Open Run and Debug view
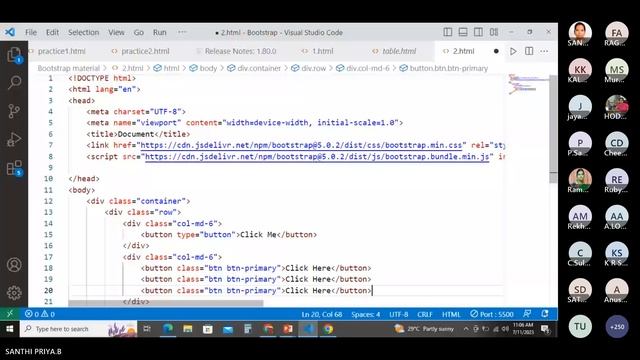This screenshot has width=640, height=360. (14, 139)
